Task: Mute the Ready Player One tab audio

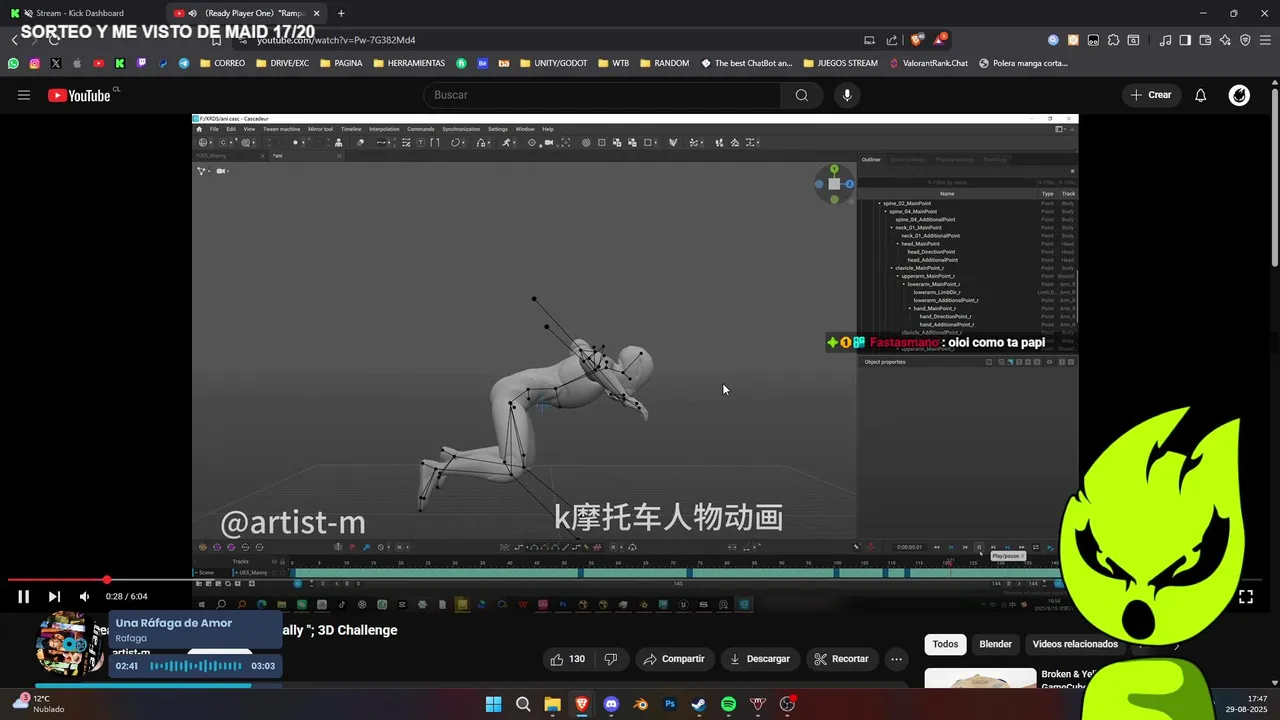Action: click(192, 13)
